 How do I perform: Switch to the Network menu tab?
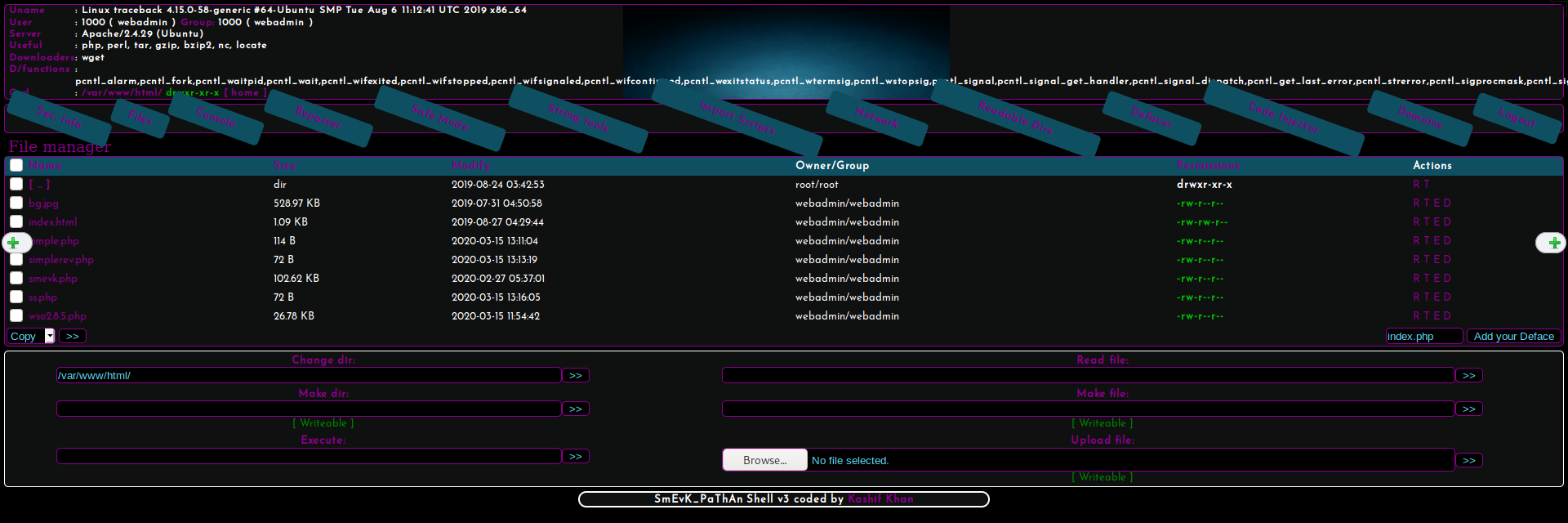point(877,118)
